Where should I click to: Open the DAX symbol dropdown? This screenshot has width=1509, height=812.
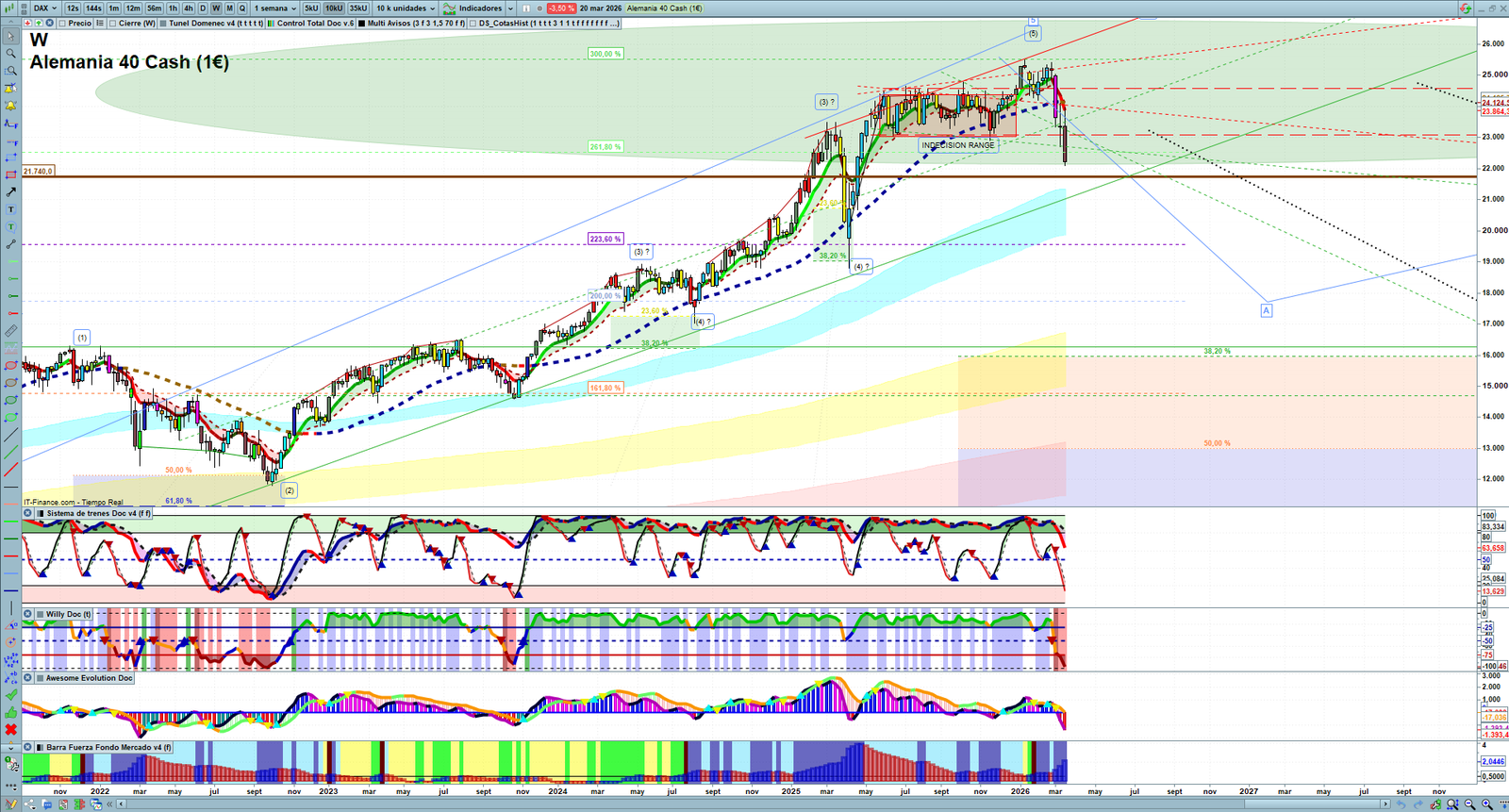point(43,8)
